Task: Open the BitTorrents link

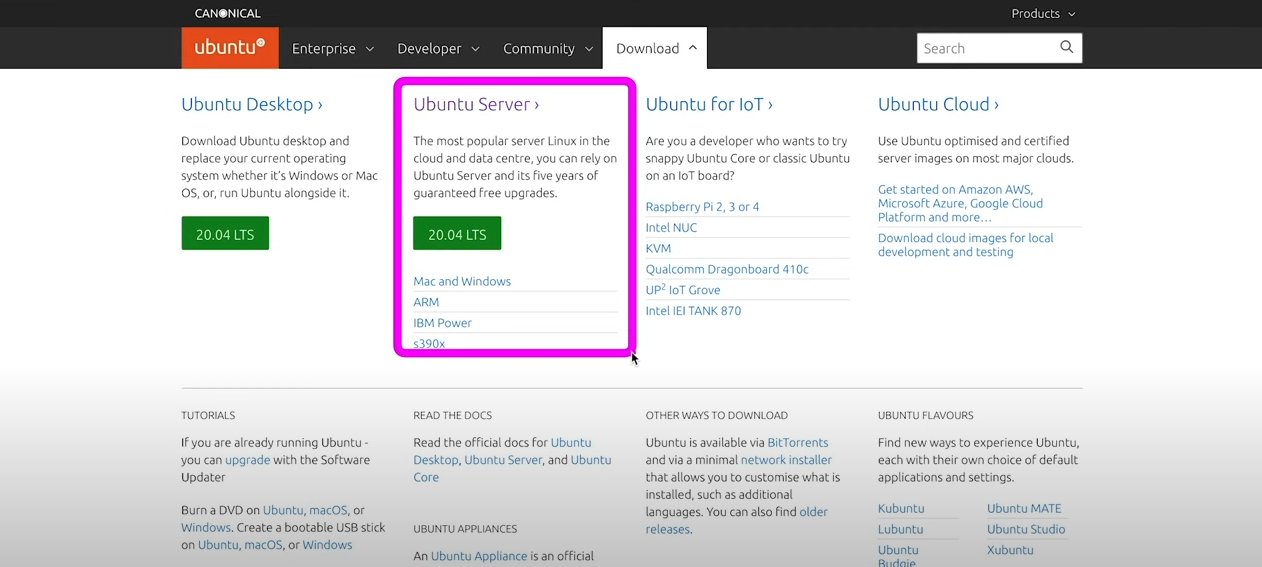Action: point(798,443)
